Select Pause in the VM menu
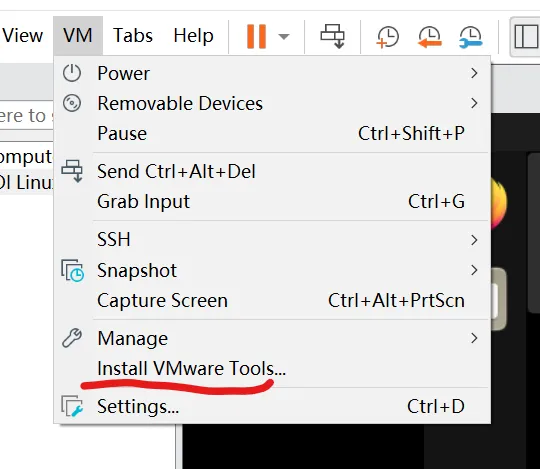 [x=272, y=134]
